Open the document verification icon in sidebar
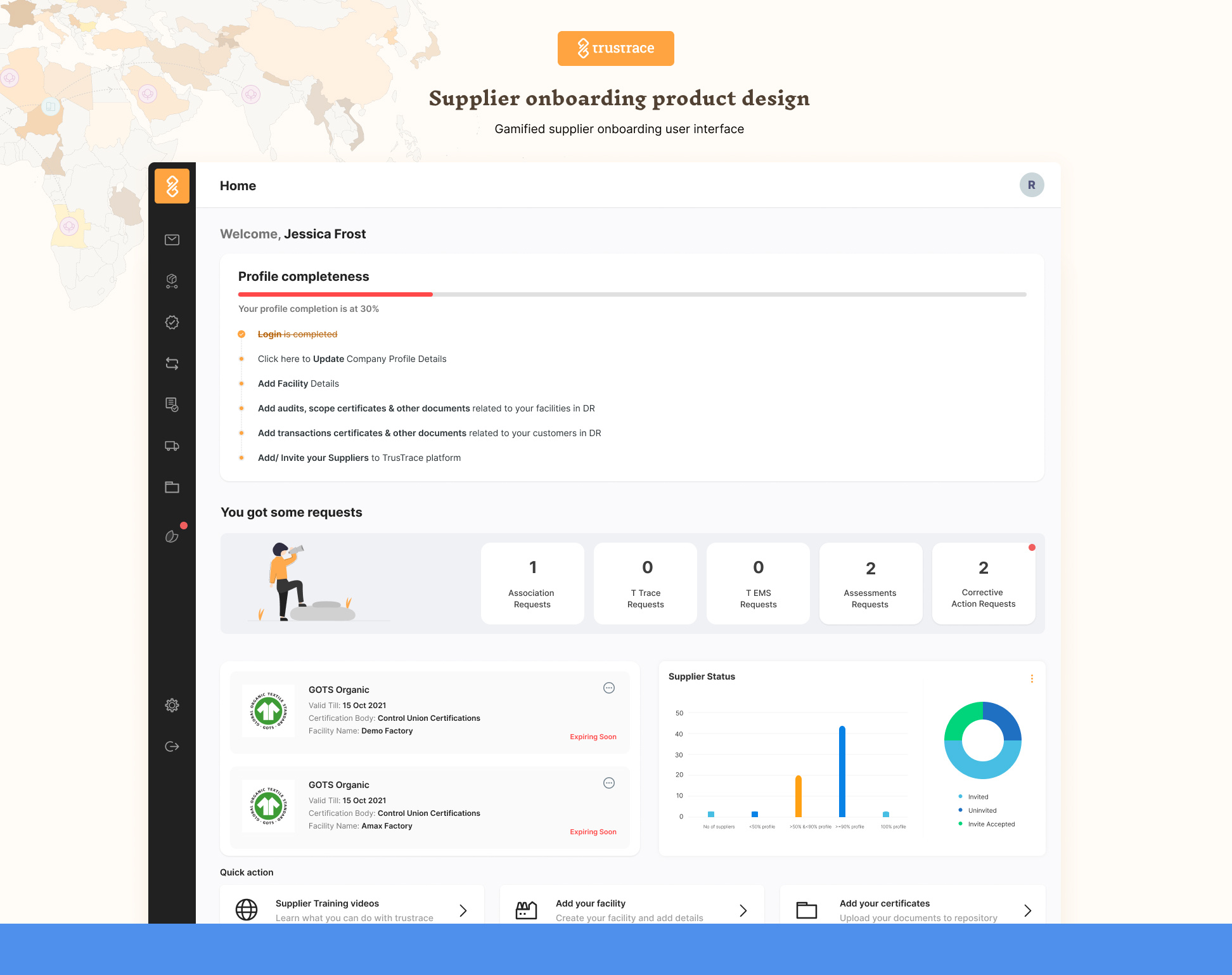This screenshot has width=1232, height=975. click(x=172, y=404)
